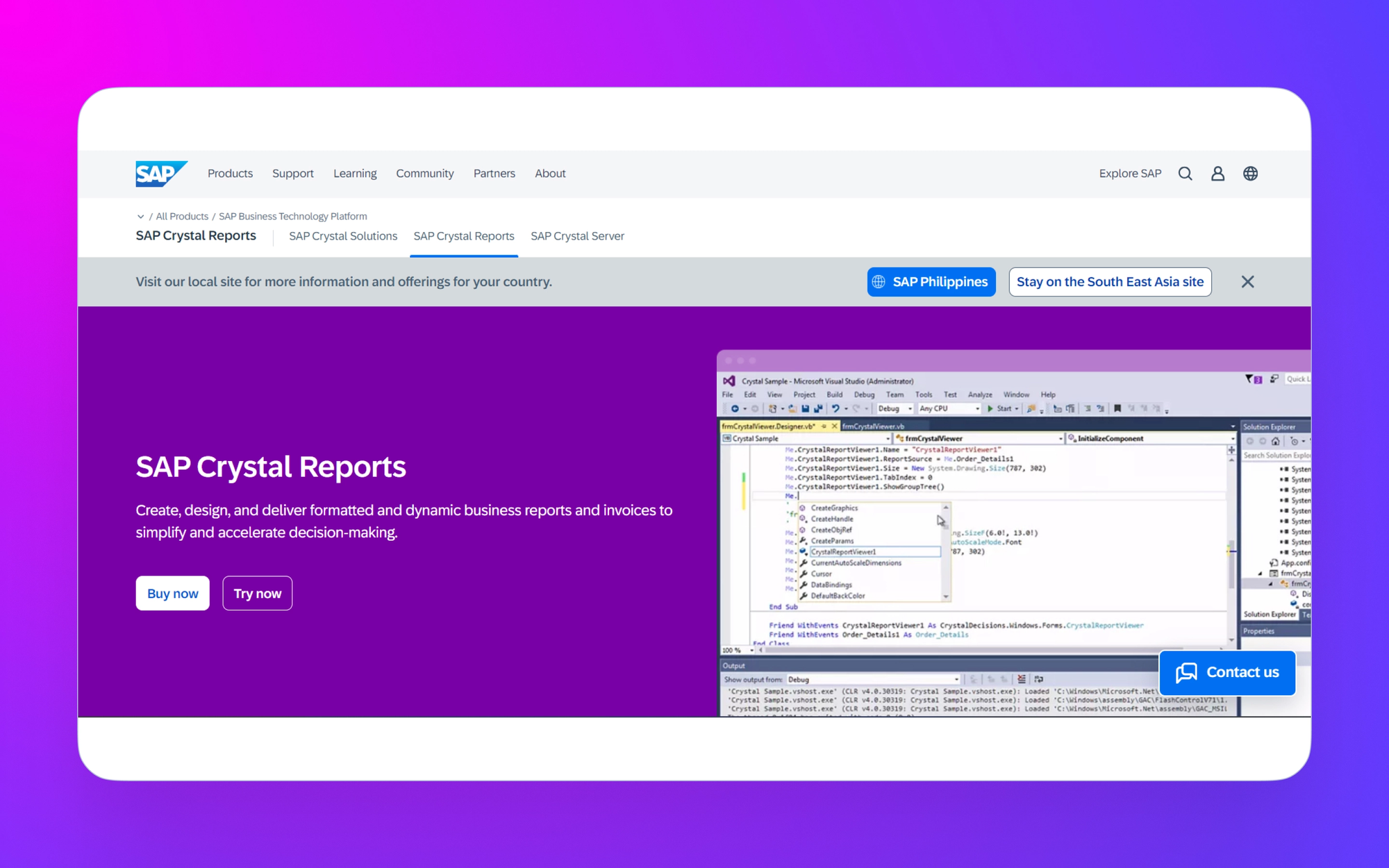Follow the All Products breadcrumb link
The width and height of the screenshot is (1389, 868).
coord(182,217)
